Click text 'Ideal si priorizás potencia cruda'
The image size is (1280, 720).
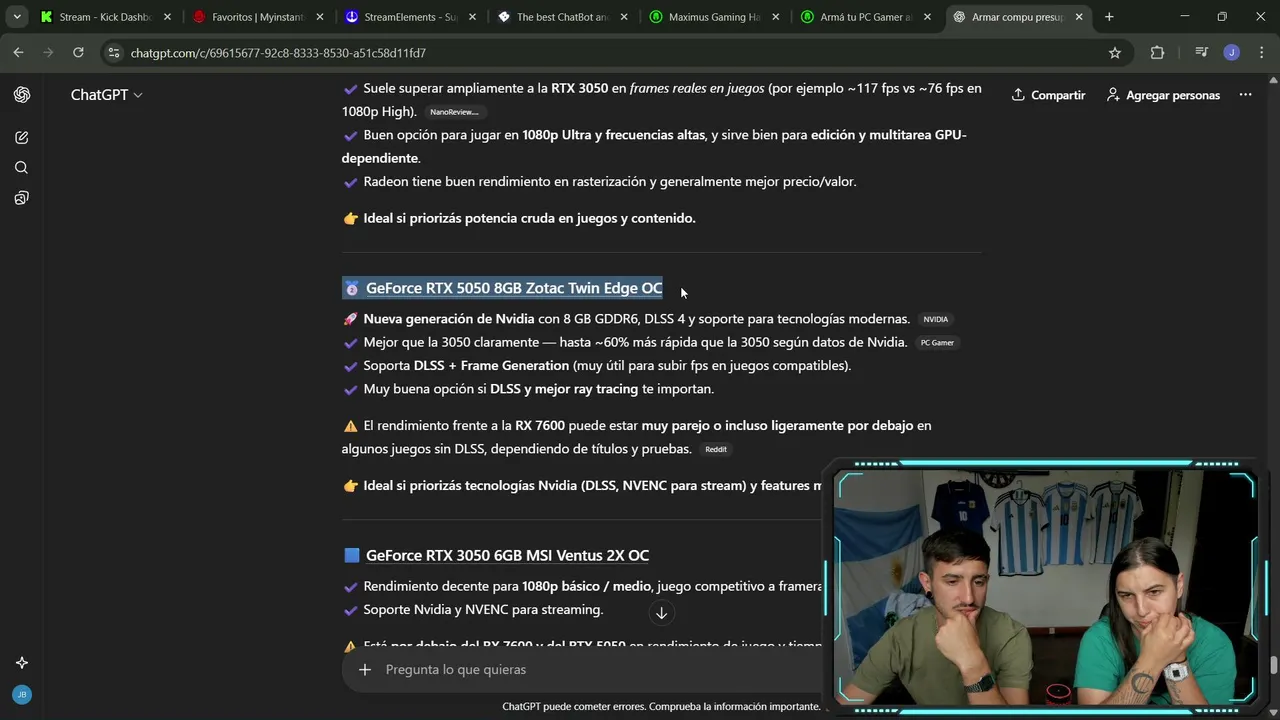pos(529,218)
